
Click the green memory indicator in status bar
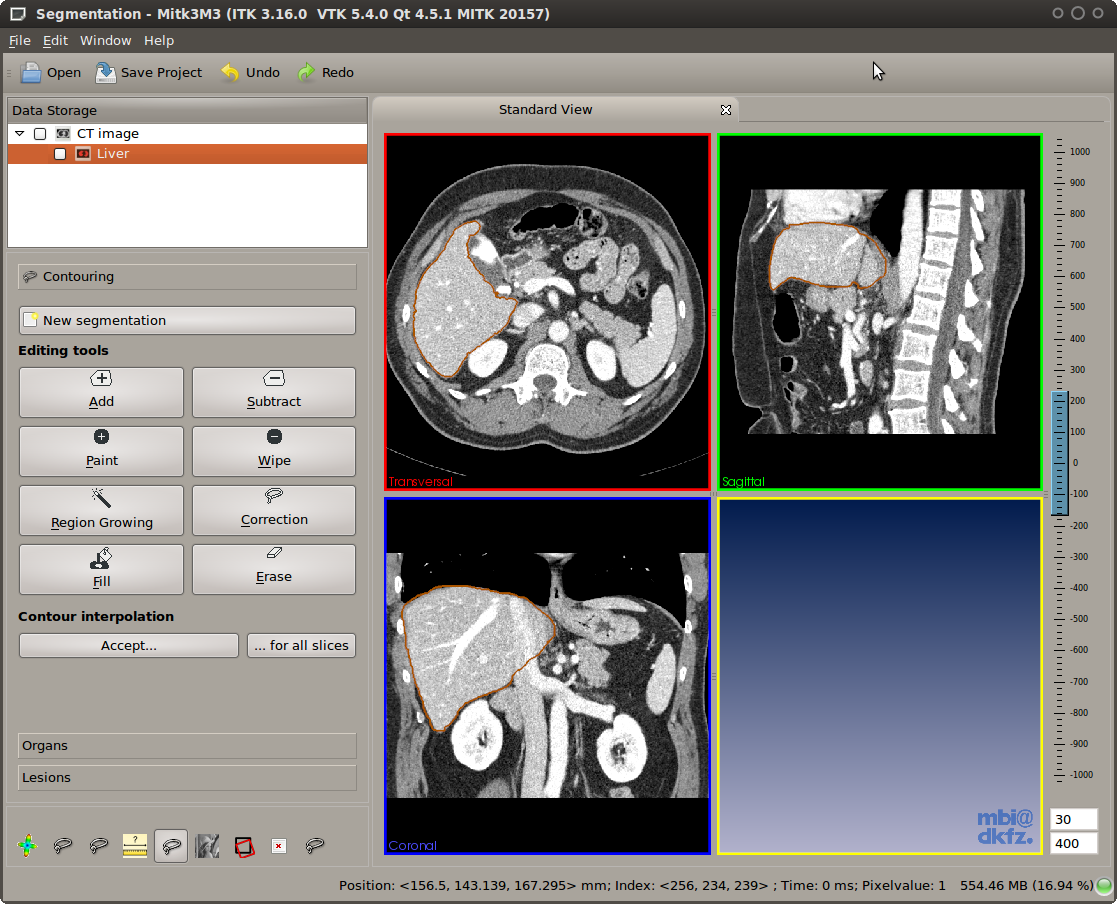coord(1104,885)
